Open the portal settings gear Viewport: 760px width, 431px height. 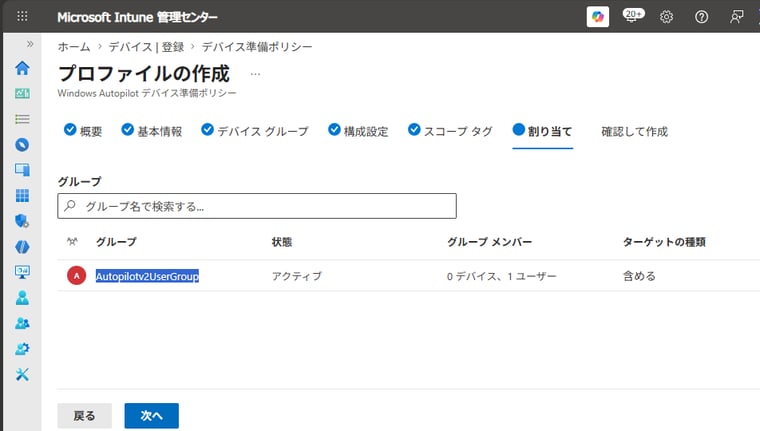[x=666, y=17]
